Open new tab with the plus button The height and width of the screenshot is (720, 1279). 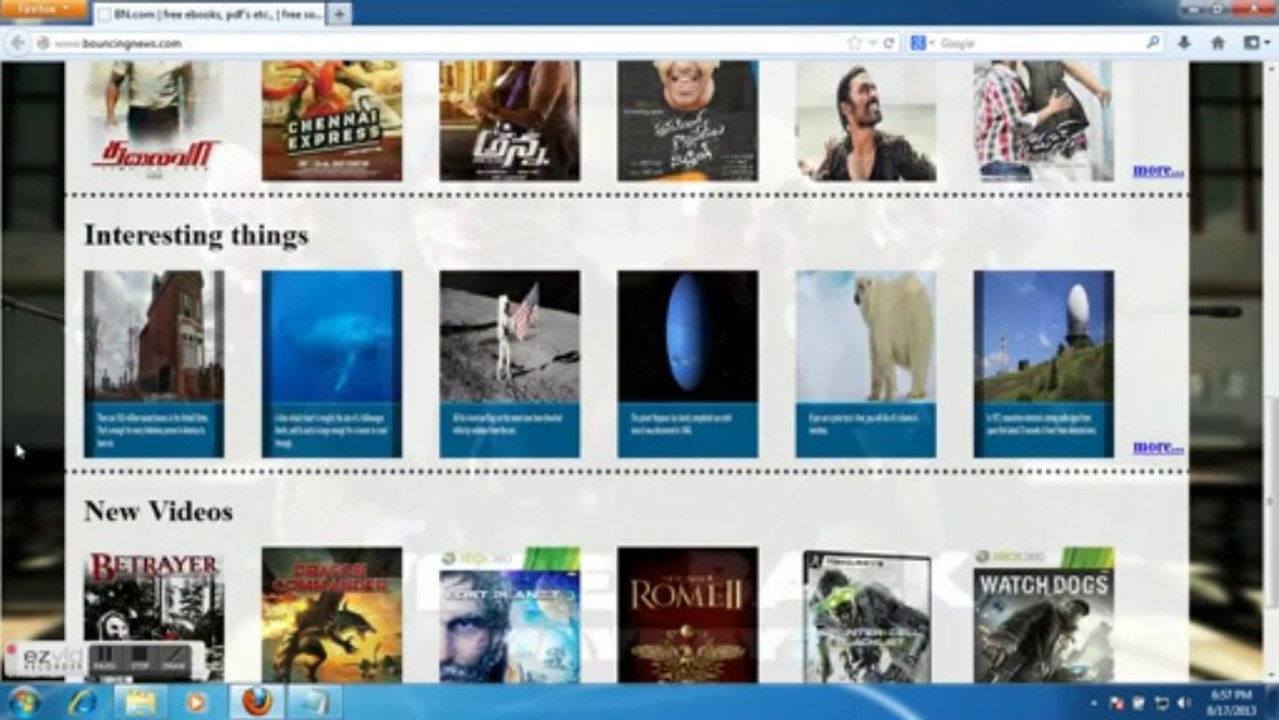click(x=339, y=14)
